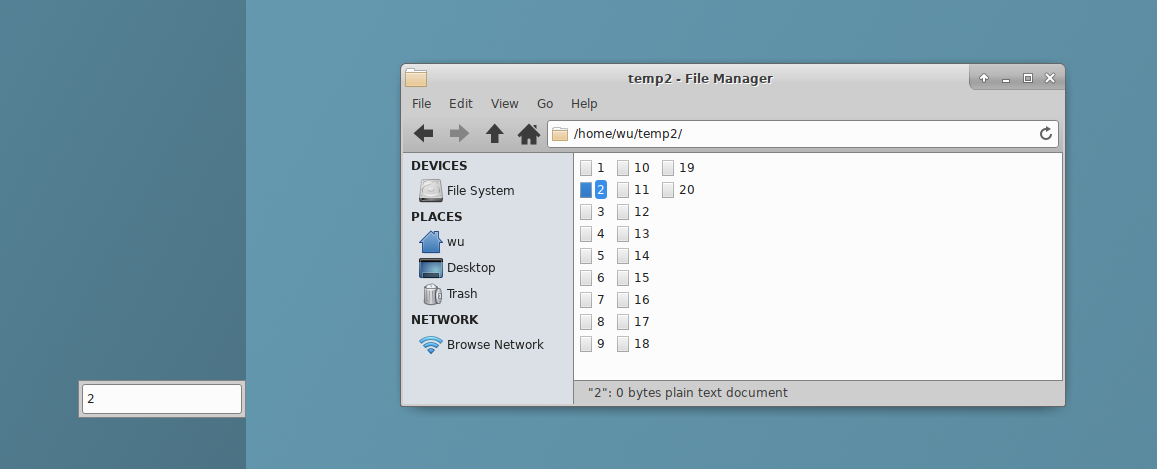Open File System in the sidebar
This screenshot has height=469, width=1157.
click(x=480, y=191)
